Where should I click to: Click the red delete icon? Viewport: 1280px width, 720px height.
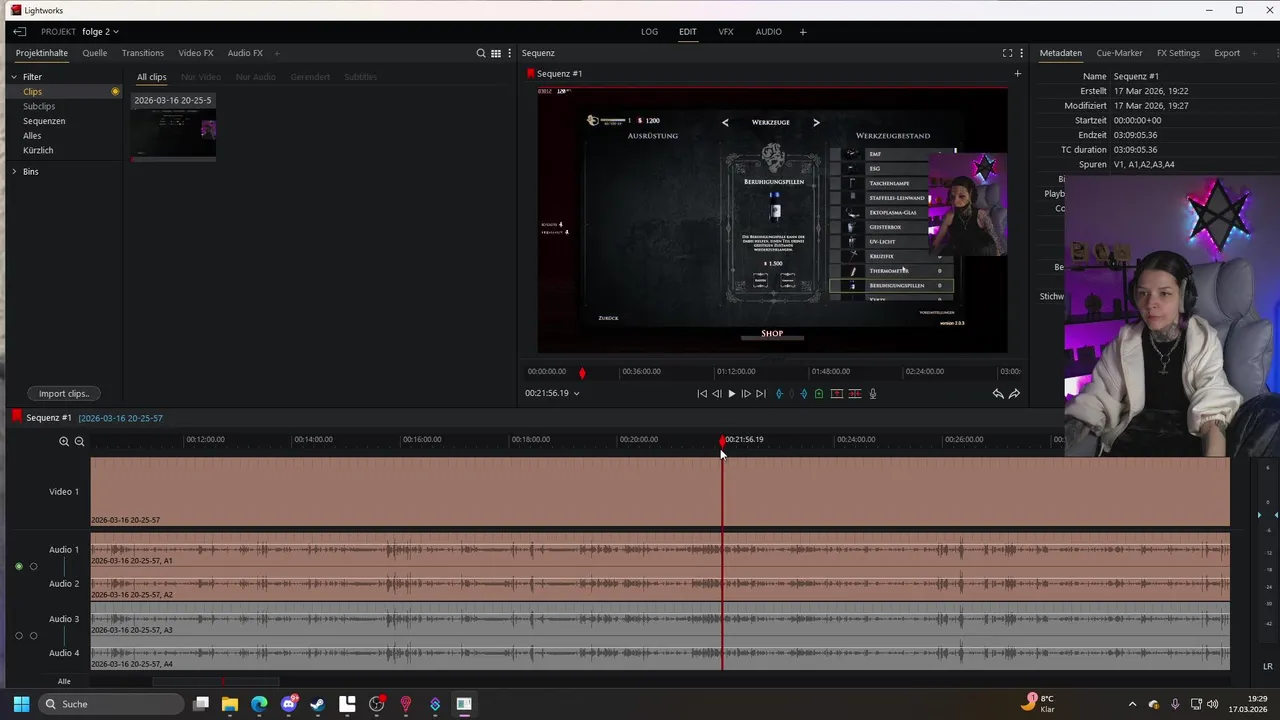coord(855,394)
